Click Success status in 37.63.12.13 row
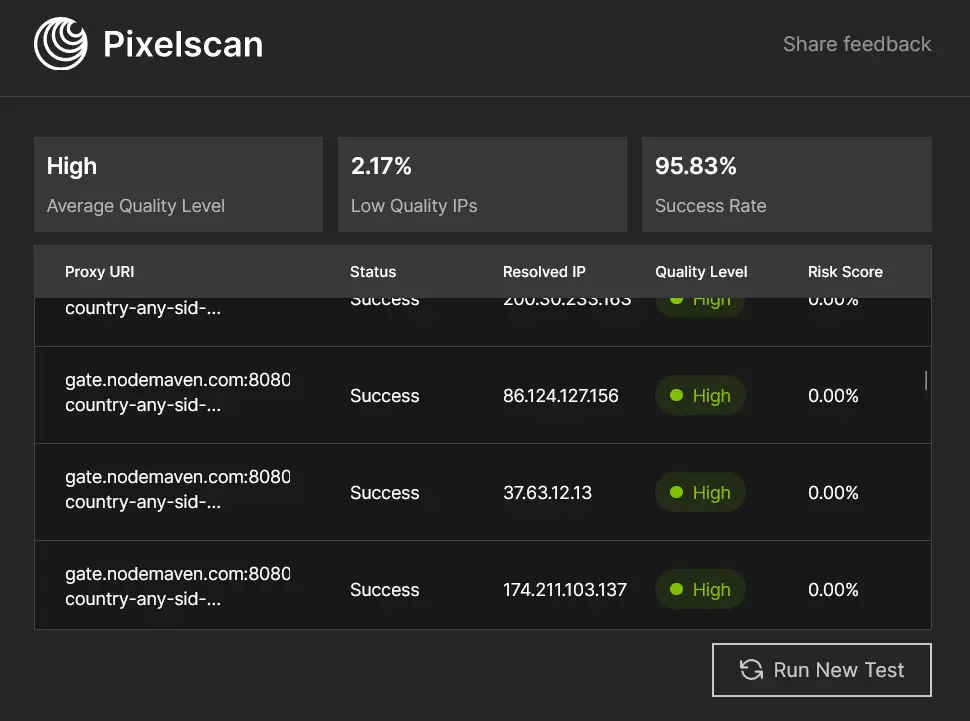This screenshot has height=721, width=970. pyautogui.click(x=385, y=493)
